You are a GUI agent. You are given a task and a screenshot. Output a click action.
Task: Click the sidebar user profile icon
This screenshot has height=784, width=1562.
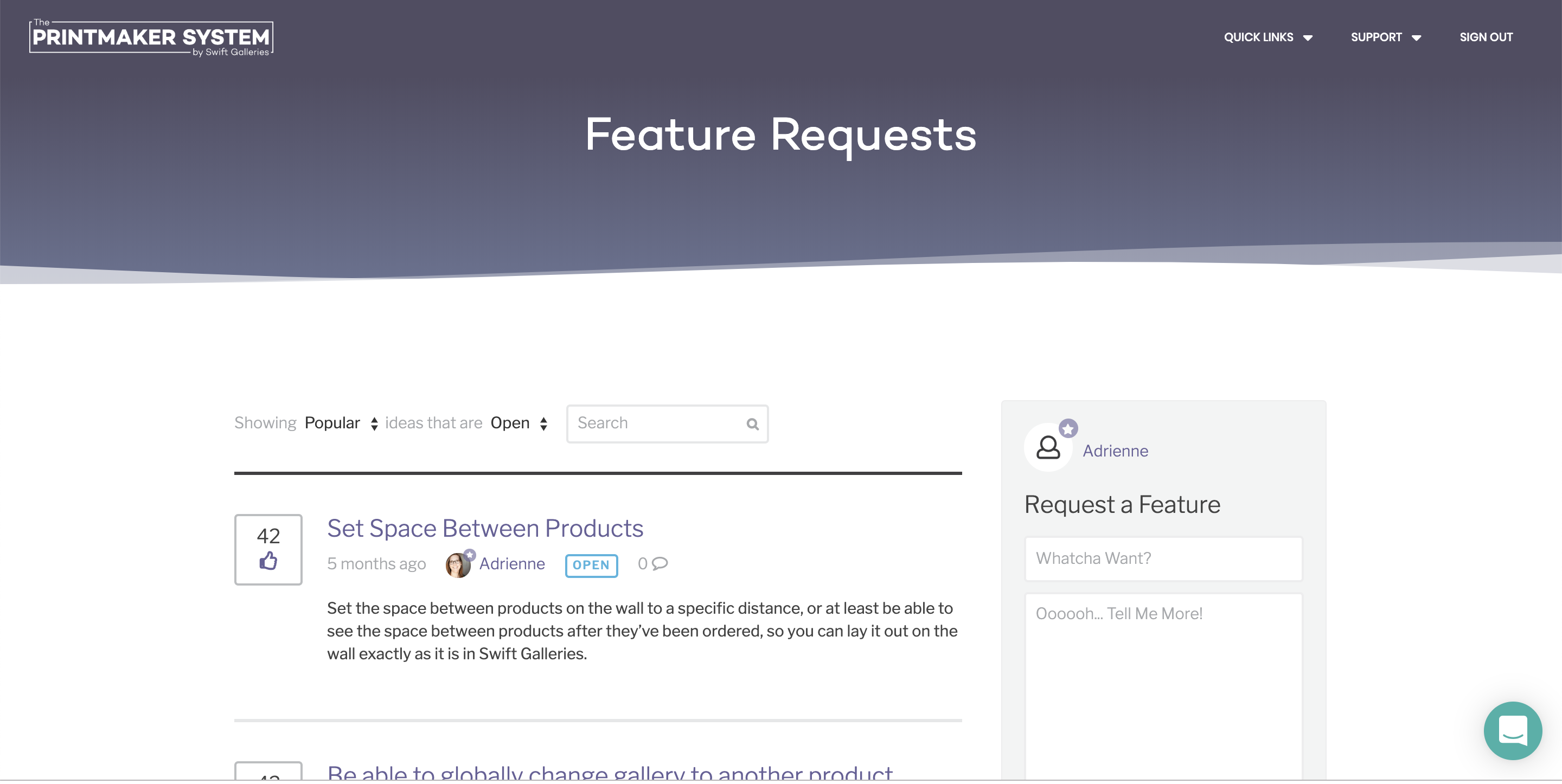[1048, 447]
